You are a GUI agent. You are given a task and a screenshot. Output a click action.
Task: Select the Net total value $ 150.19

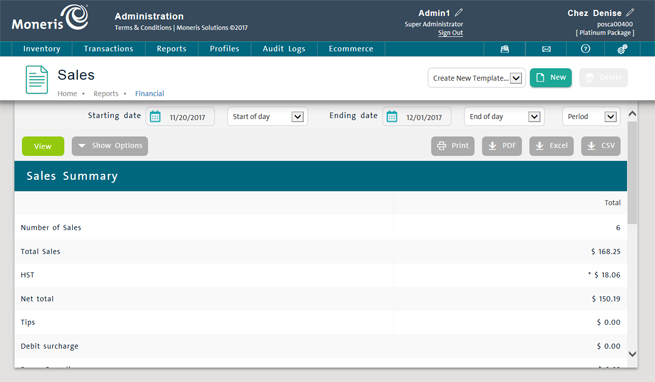coord(606,299)
